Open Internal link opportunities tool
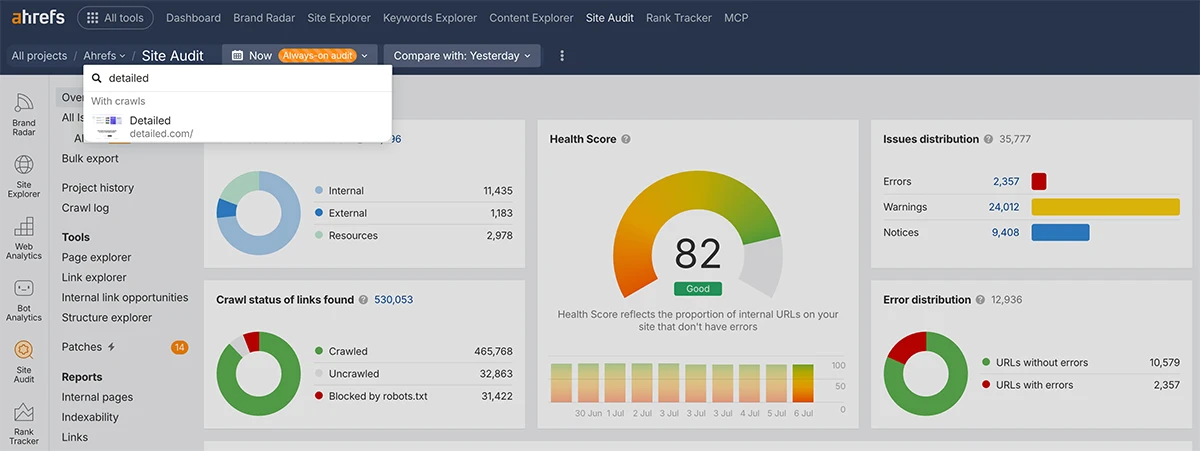Viewport: 1200px width, 451px height. (125, 297)
